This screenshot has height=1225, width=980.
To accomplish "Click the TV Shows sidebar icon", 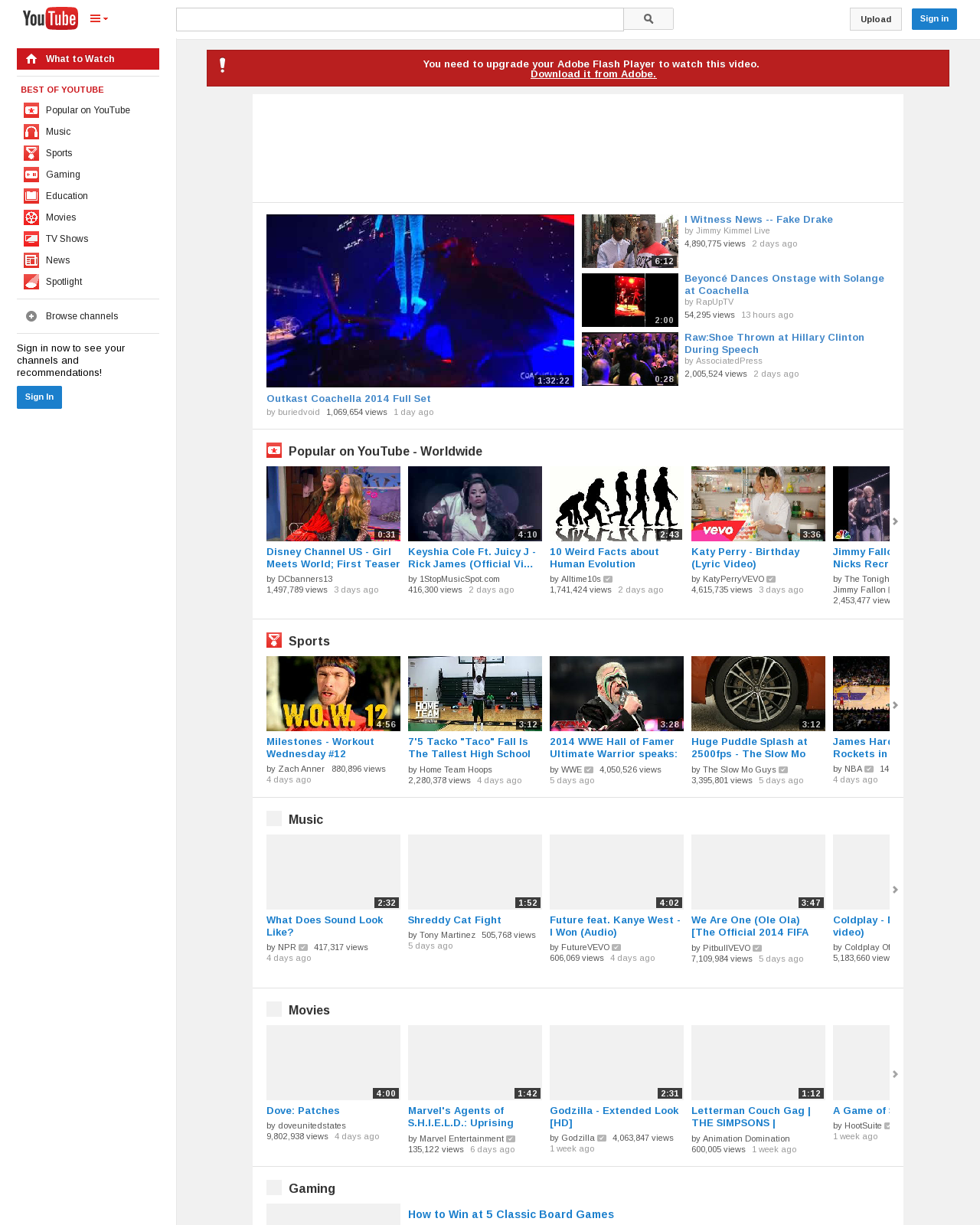I will 31,239.
